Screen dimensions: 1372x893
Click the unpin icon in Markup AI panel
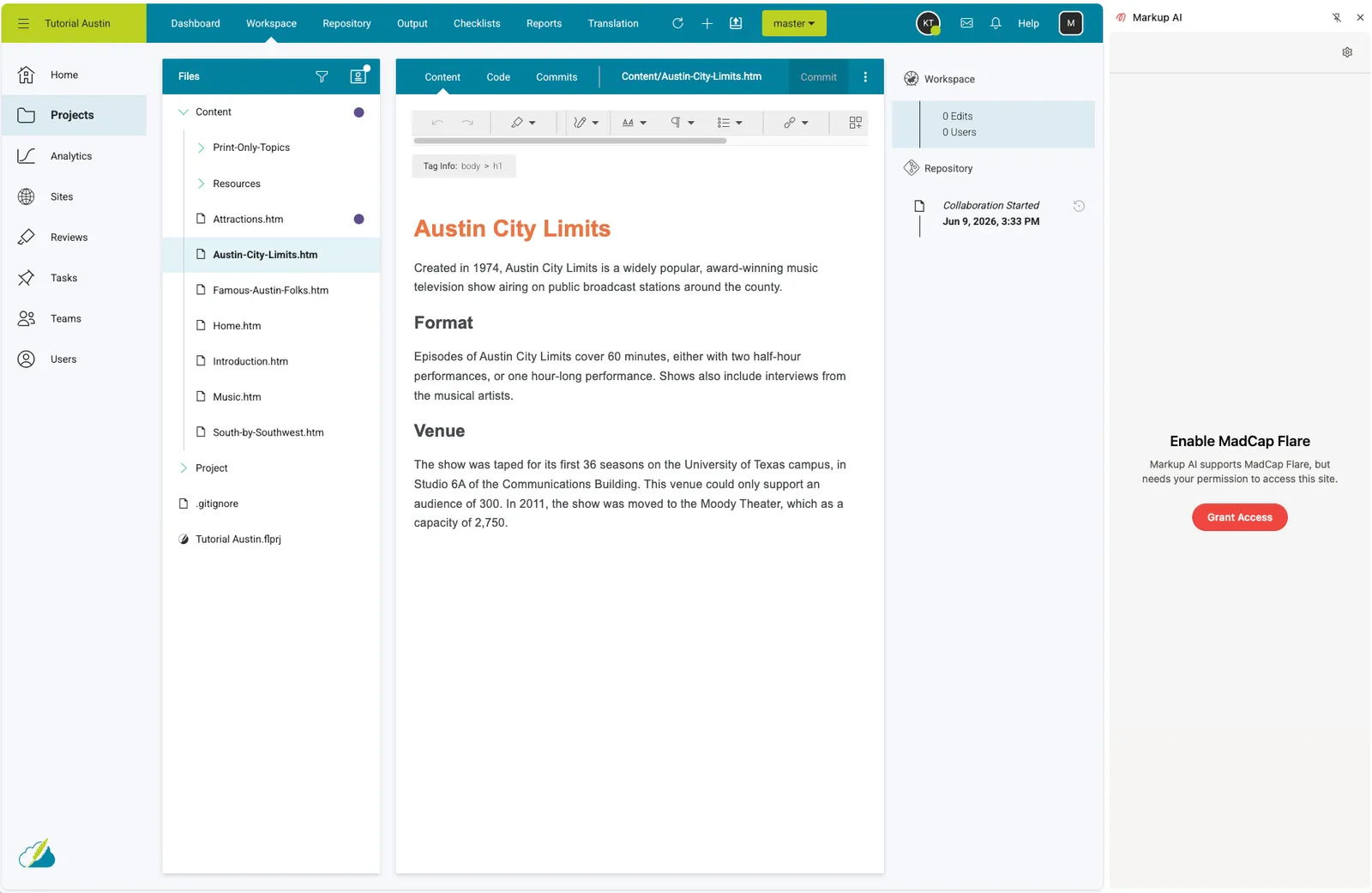[x=1336, y=17]
